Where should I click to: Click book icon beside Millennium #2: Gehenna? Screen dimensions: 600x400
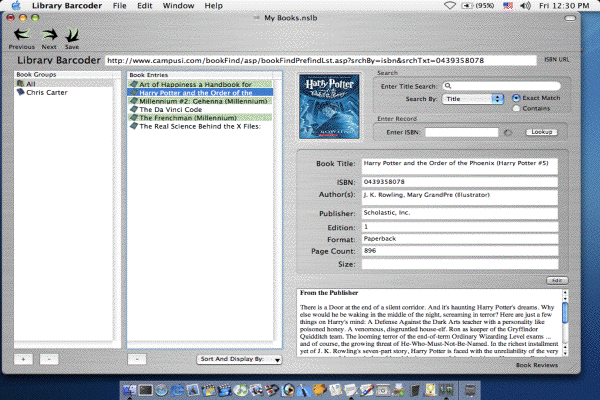[134, 101]
